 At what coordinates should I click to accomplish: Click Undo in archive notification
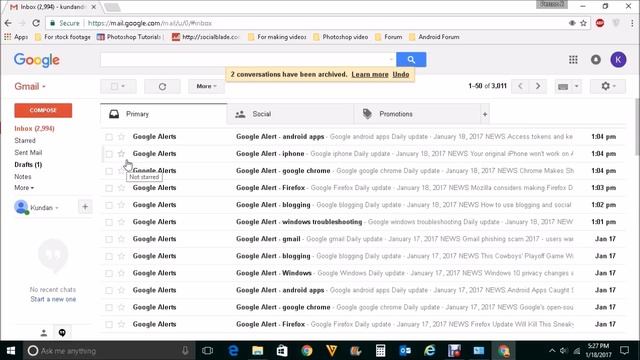pyautogui.click(x=401, y=74)
